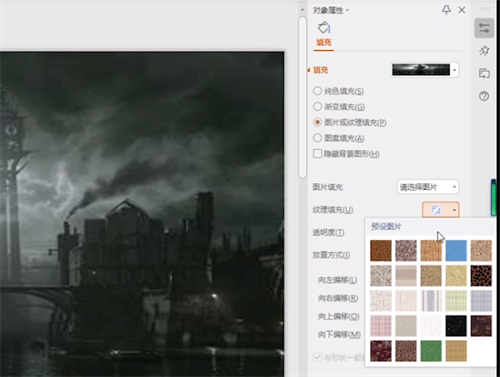
Task: Open object properties sidebar icon with sliders
Action: (x=484, y=28)
